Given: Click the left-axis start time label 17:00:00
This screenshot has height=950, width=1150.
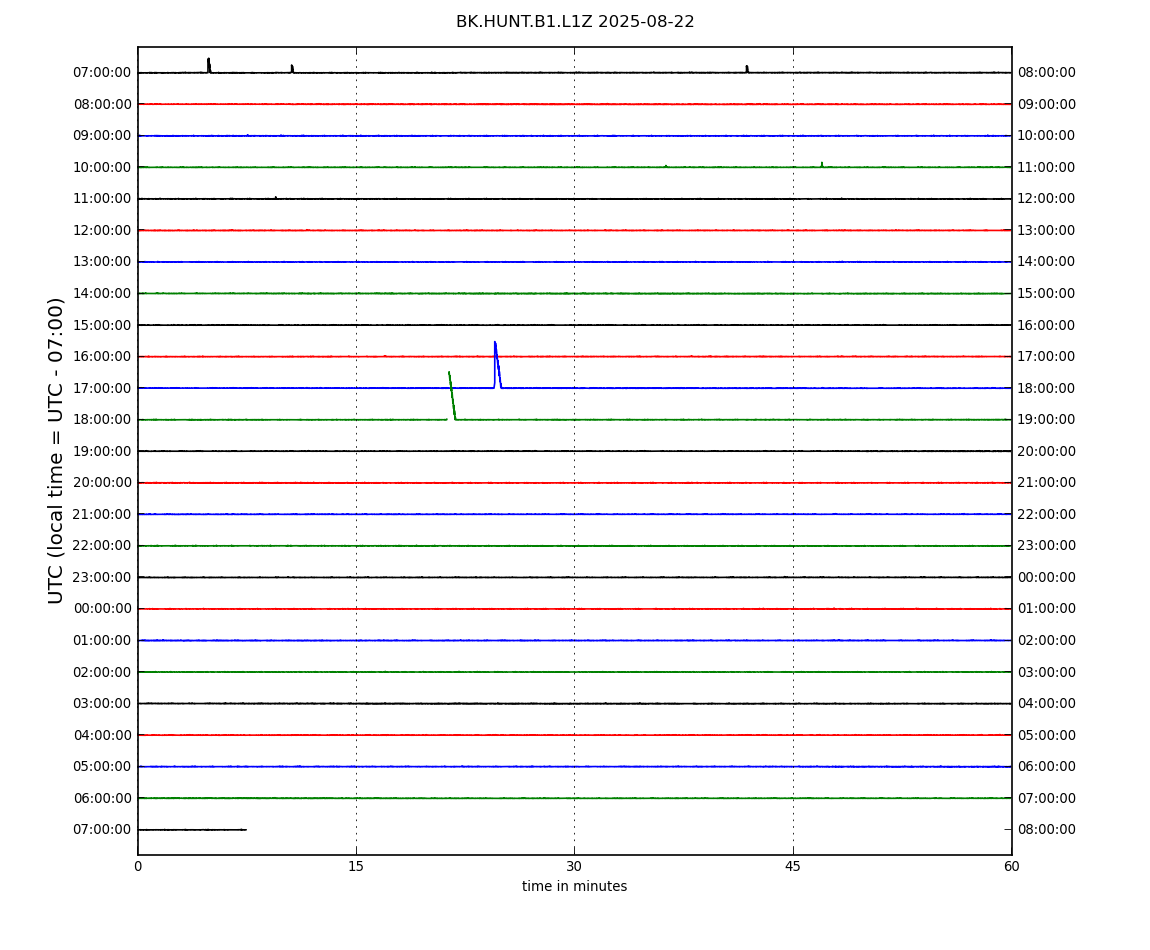Looking at the screenshot, I should pos(102,388).
